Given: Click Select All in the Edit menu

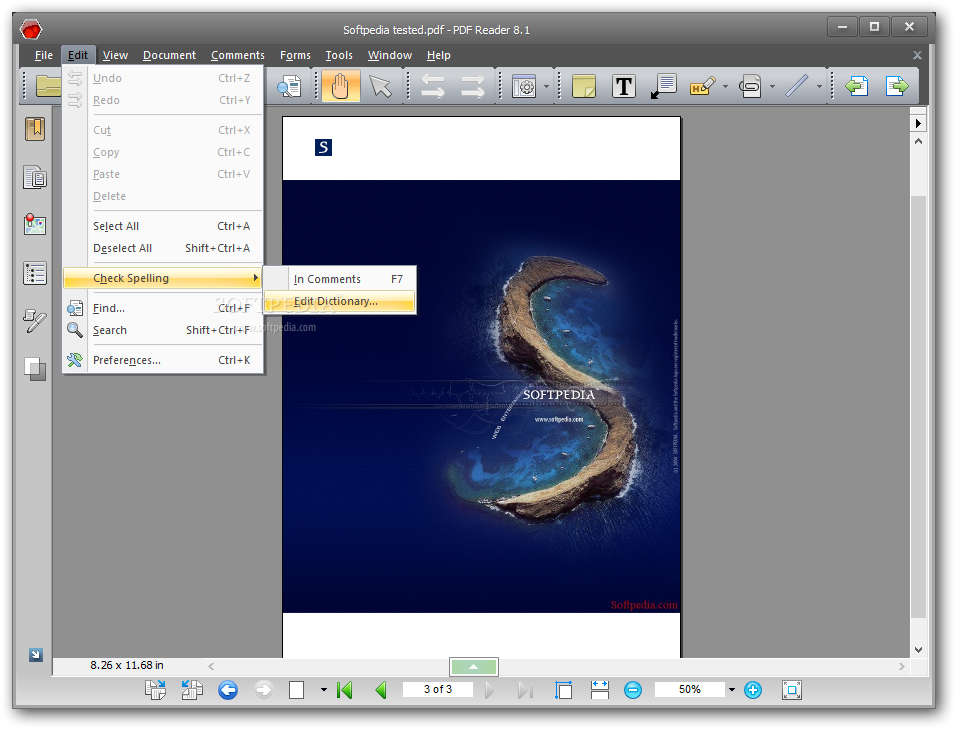Looking at the screenshot, I should click(163, 226).
